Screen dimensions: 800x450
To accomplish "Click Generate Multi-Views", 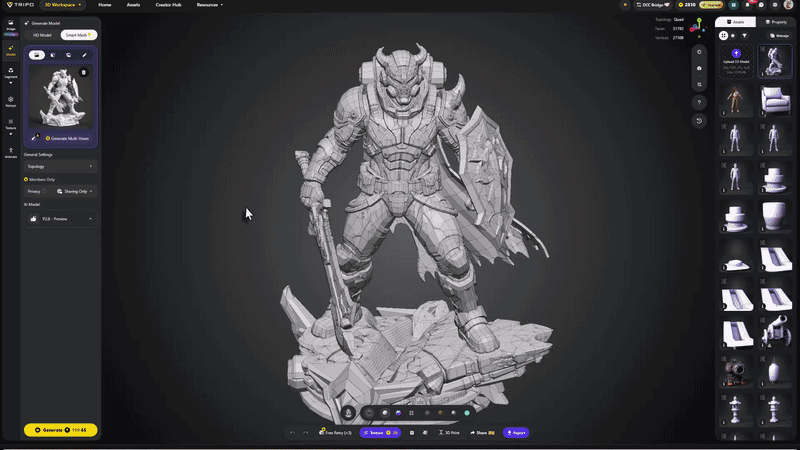I will click(x=67, y=138).
